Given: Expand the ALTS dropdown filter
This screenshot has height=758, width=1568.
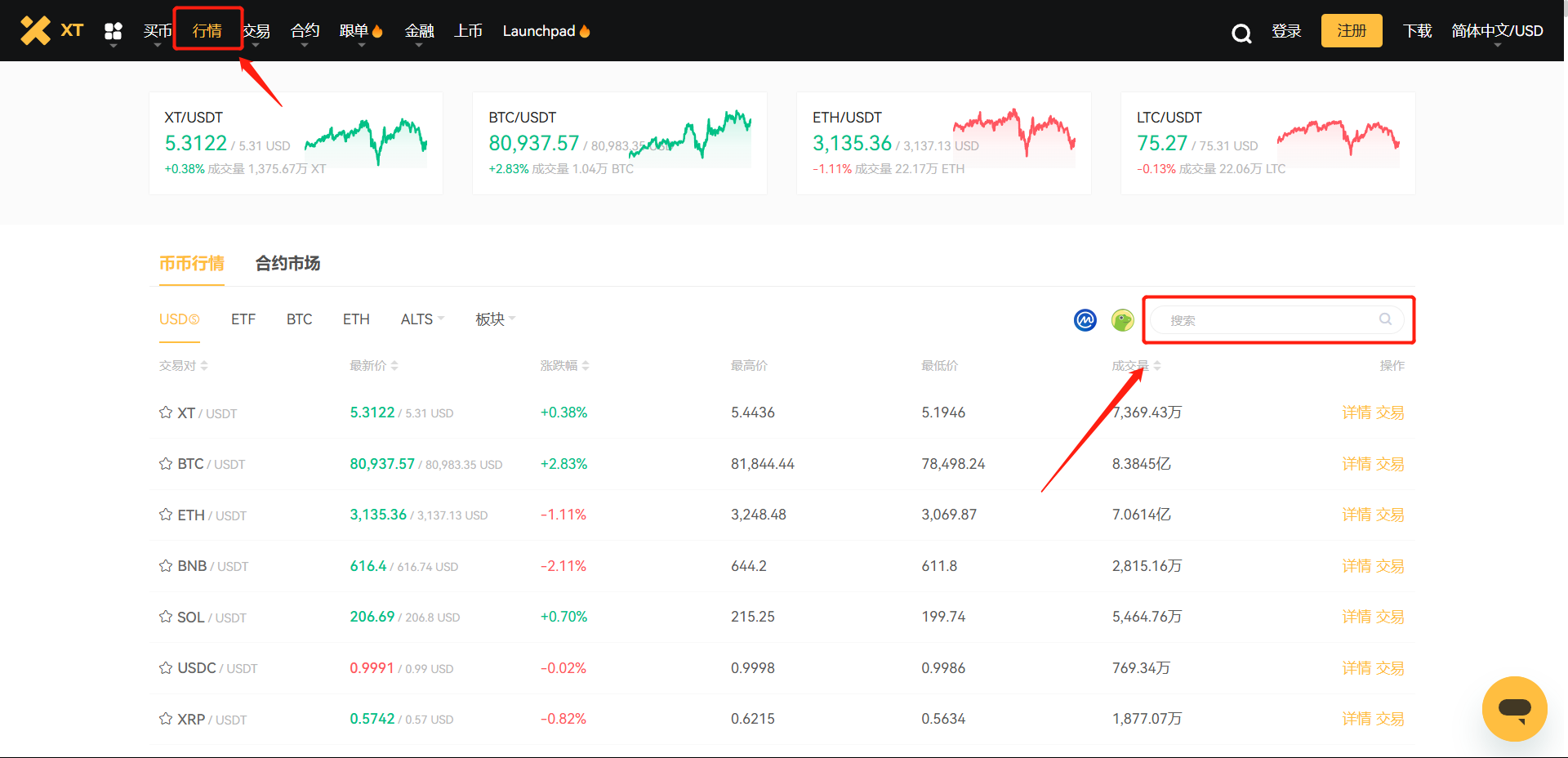Looking at the screenshot, I should click(x=422, y=319).
